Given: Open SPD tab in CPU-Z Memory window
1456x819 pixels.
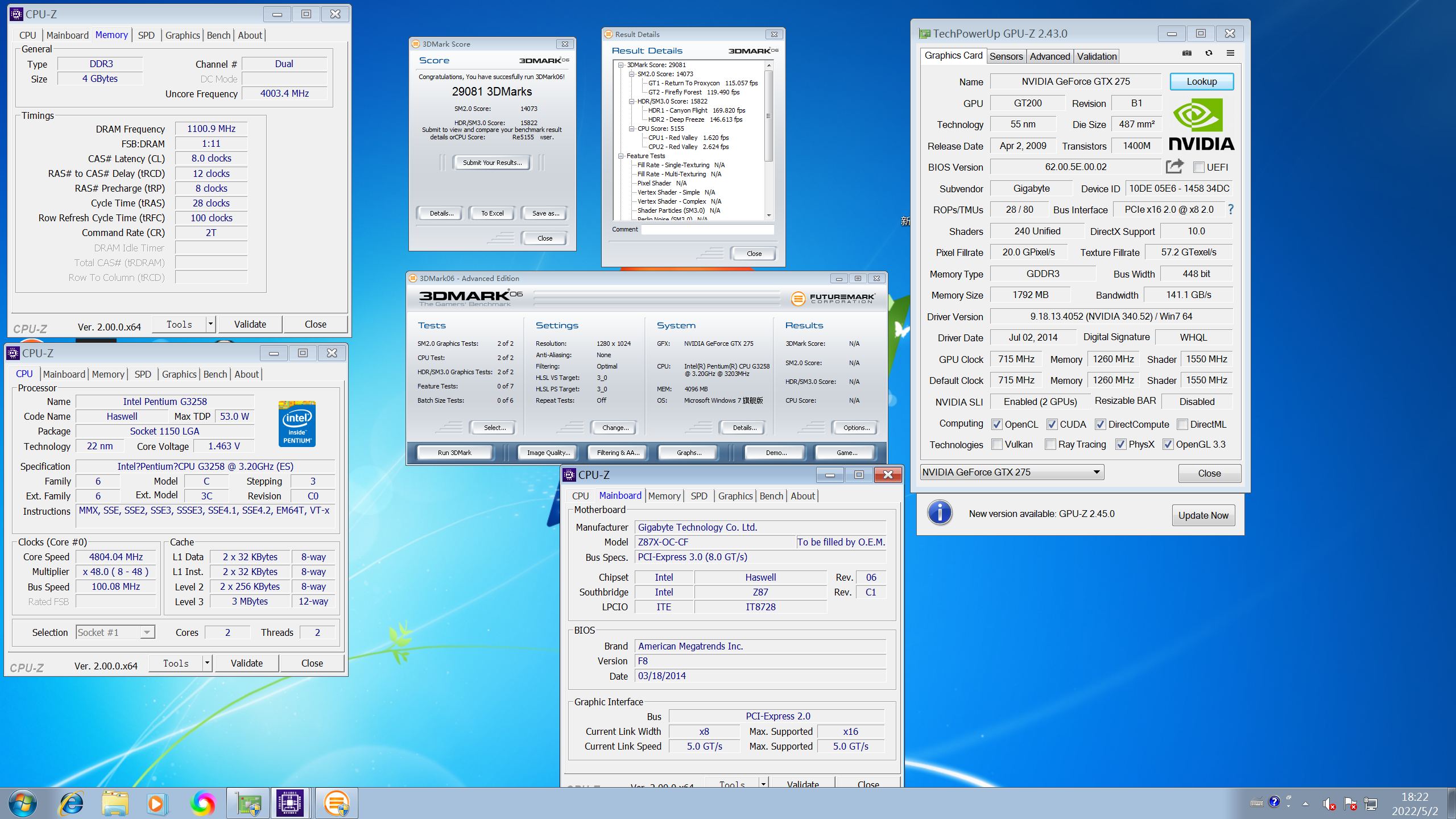Looking at the screenshot, I should (146, 35).
